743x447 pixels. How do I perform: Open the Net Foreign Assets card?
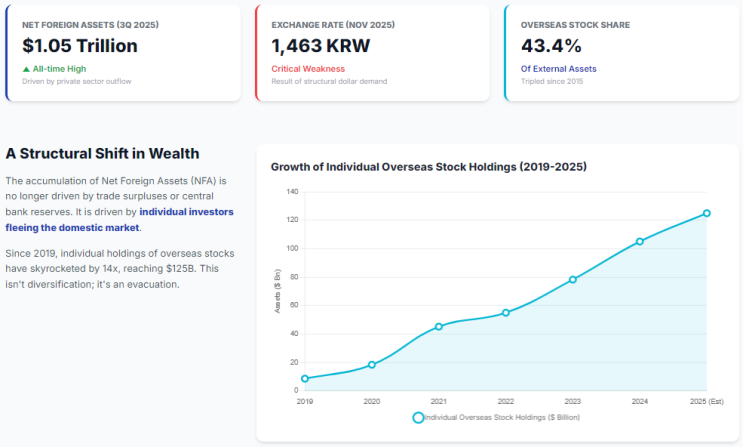tap(123, 53)
